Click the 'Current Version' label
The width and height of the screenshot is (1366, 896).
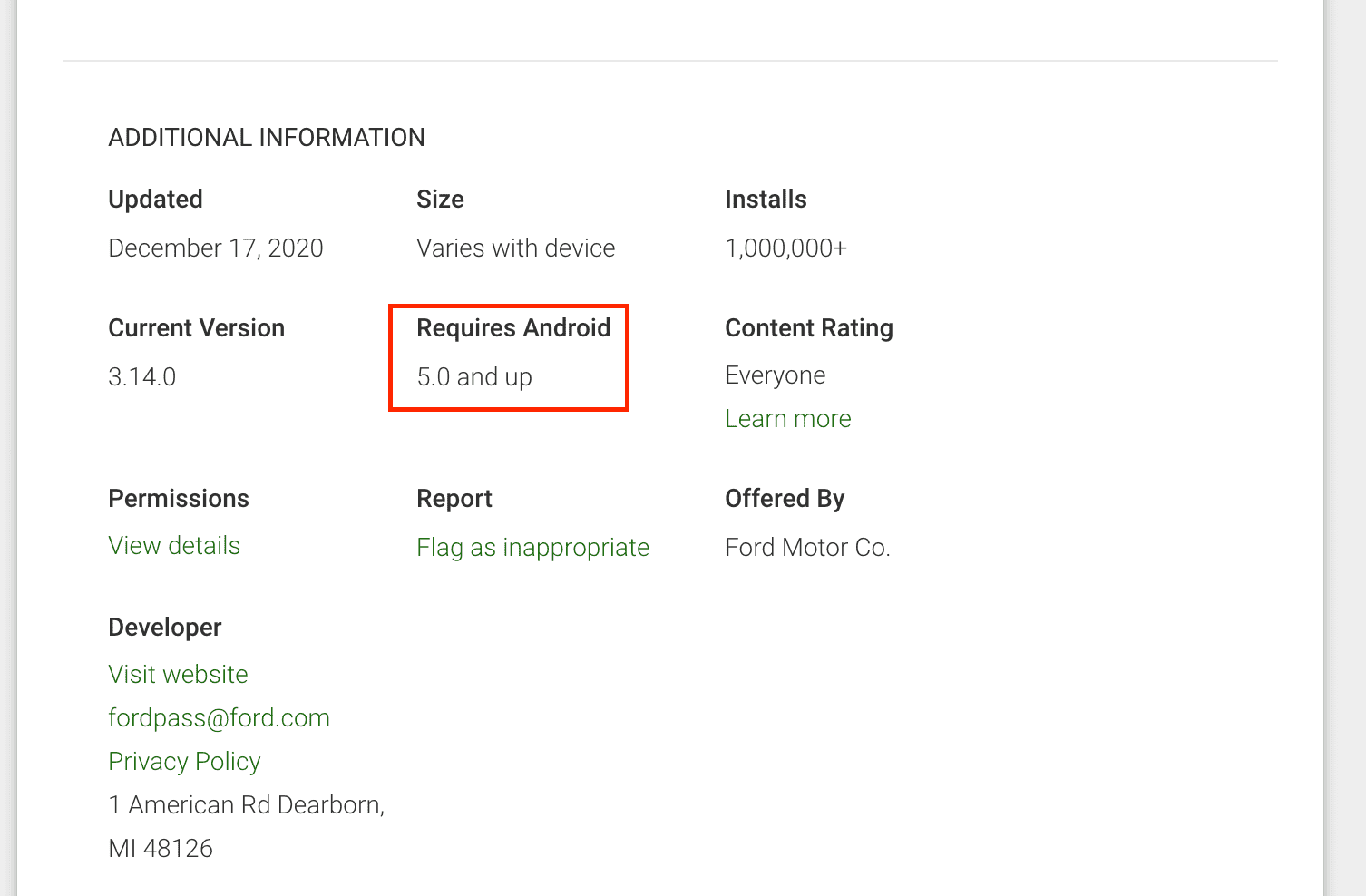(x=197, y=328)
